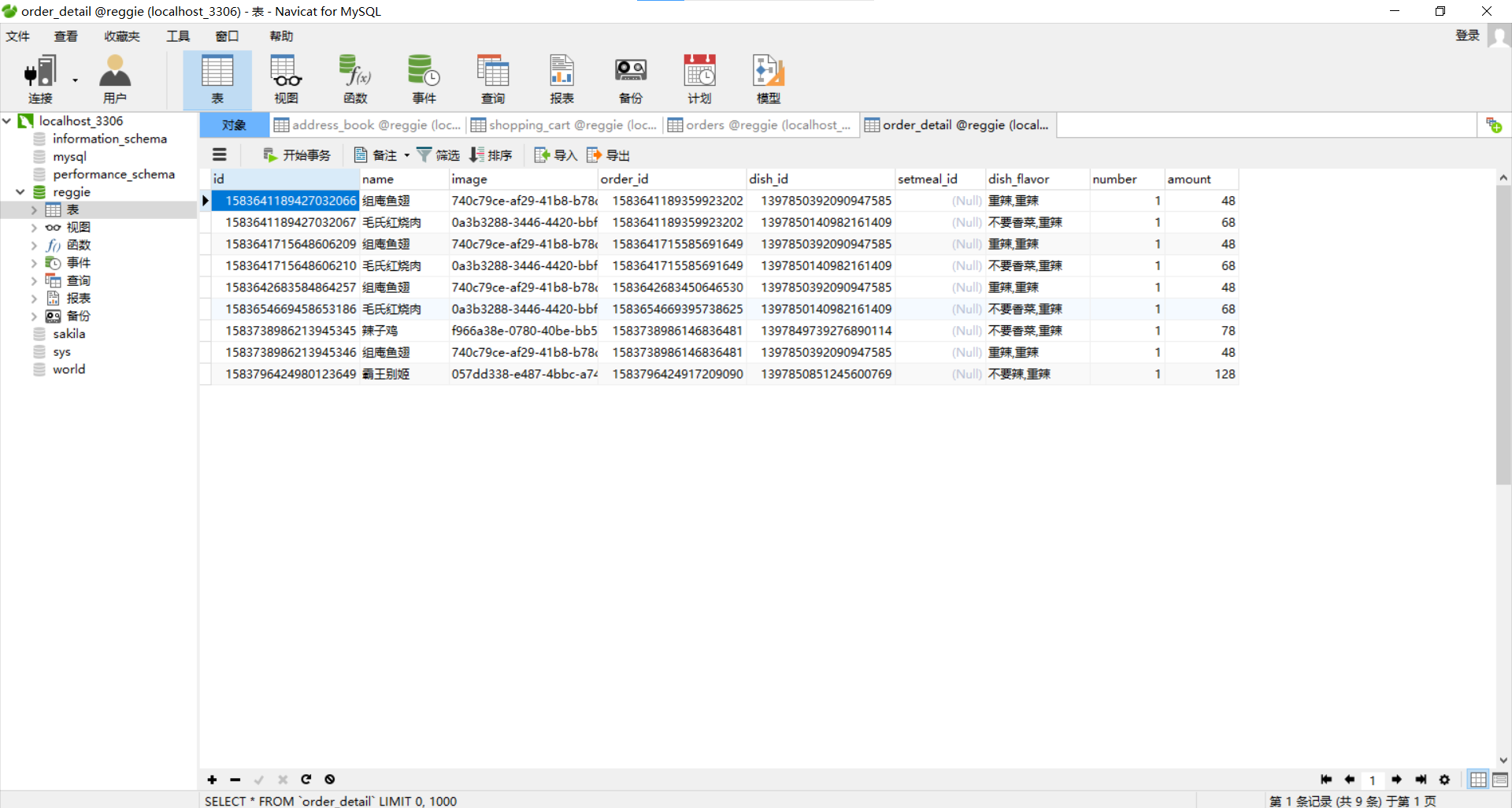This screenshot has width=1512, height=808.
Task: Open the 查看 menu
Action: tap(66, 36)
